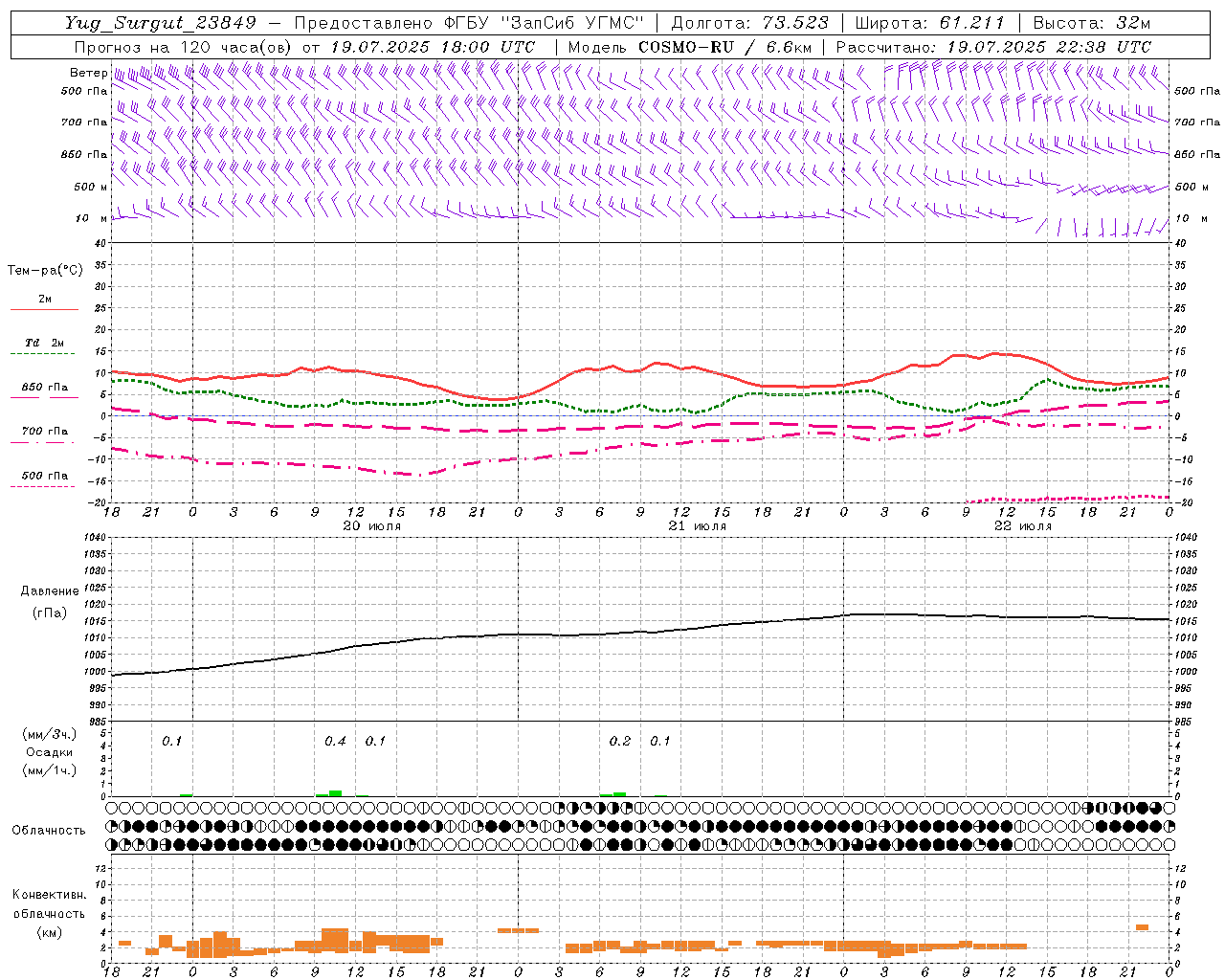This screenshot has height=980, width=1225.
Task: Select the Прогноз на 120 часа(ов) text
Action: coord(185,47)
